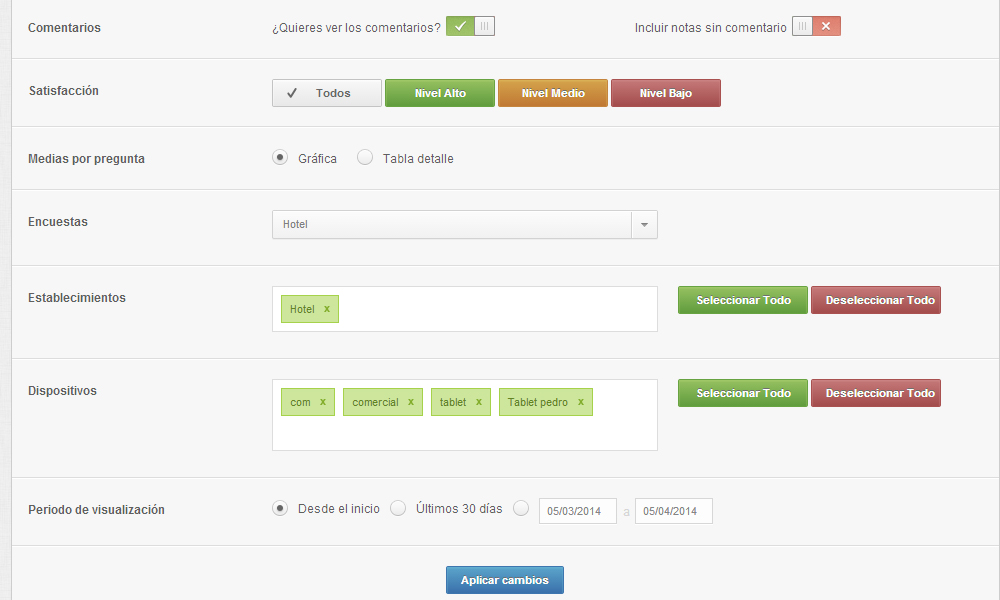This screenshot has width=1000, height=600.
Task: Remove the "com" device tag
Action: [x=321, y=402]
